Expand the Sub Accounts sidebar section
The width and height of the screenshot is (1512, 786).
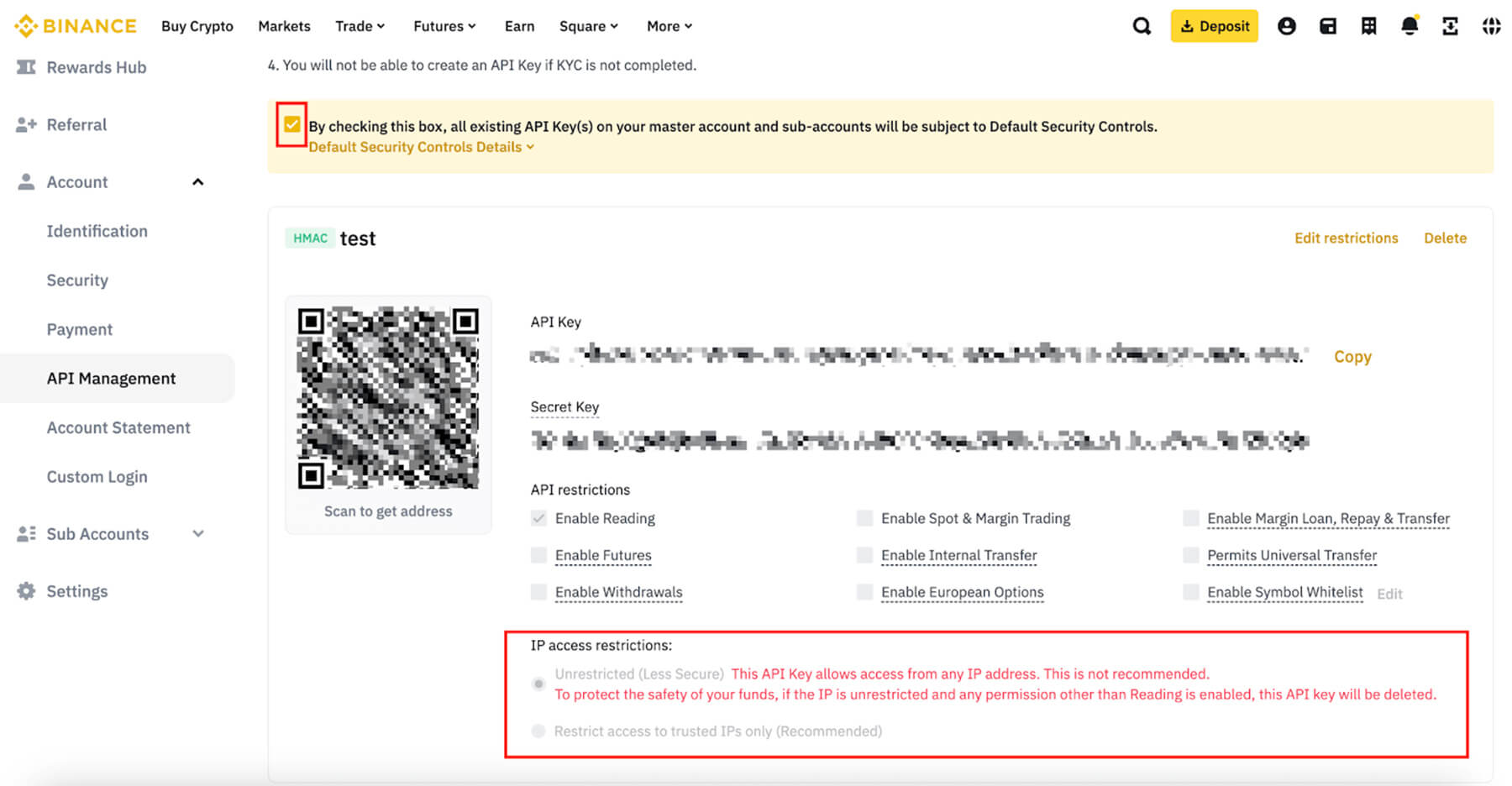(x=198, y=533)
